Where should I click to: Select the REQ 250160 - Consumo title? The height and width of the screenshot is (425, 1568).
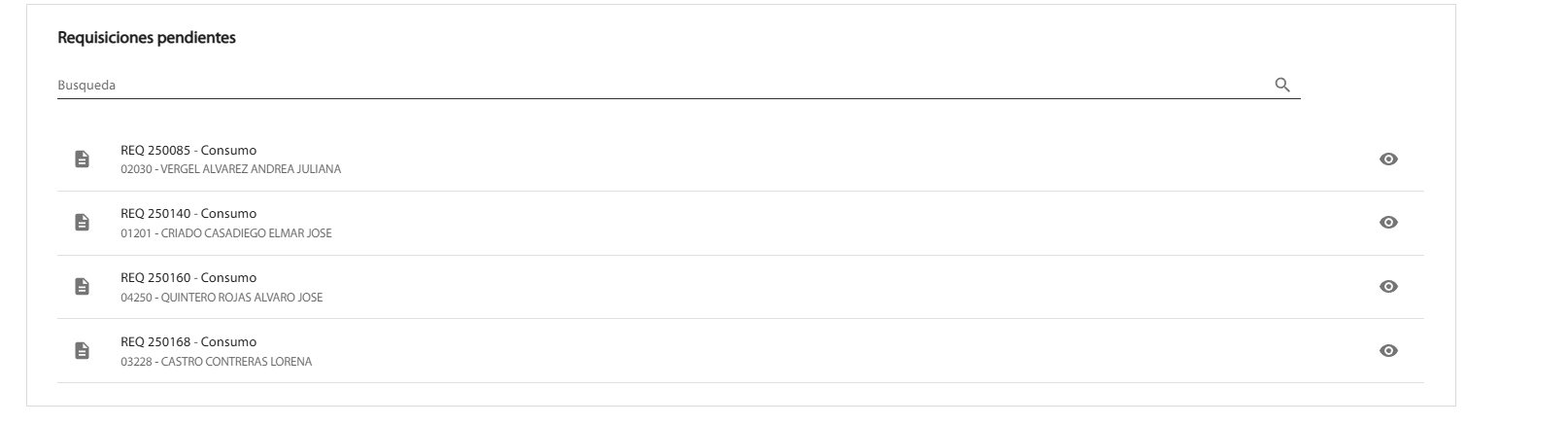(x=188, y=278)
